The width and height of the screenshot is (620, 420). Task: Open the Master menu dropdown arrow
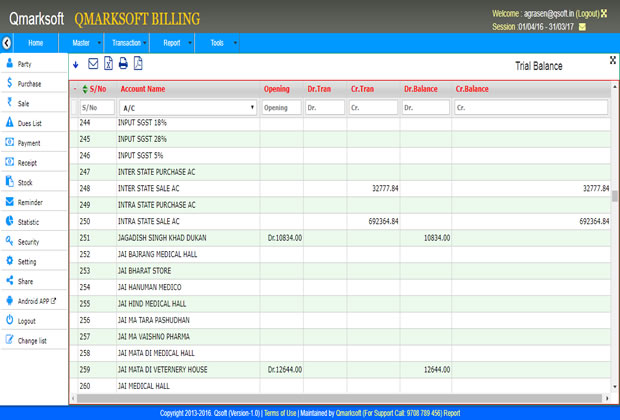click(x=99, y=43)
